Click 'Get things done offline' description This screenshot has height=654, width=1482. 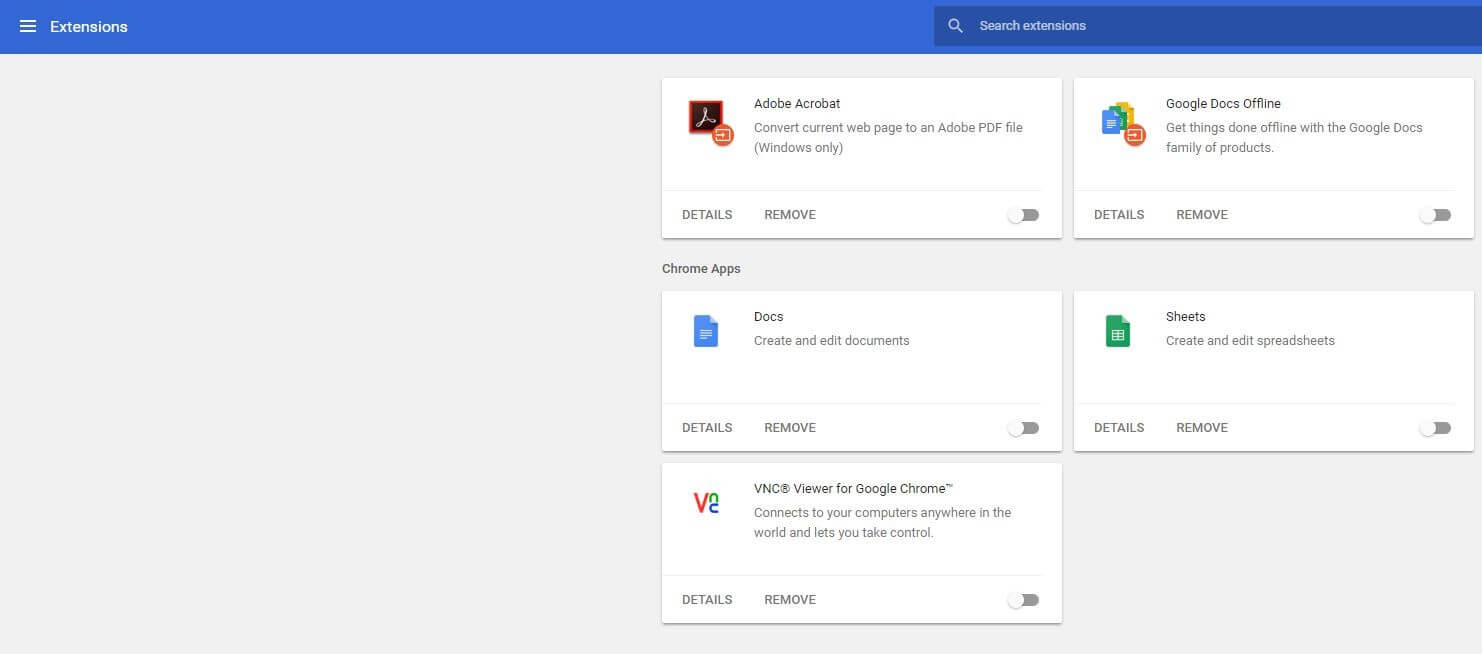(x=1294, y=138)
